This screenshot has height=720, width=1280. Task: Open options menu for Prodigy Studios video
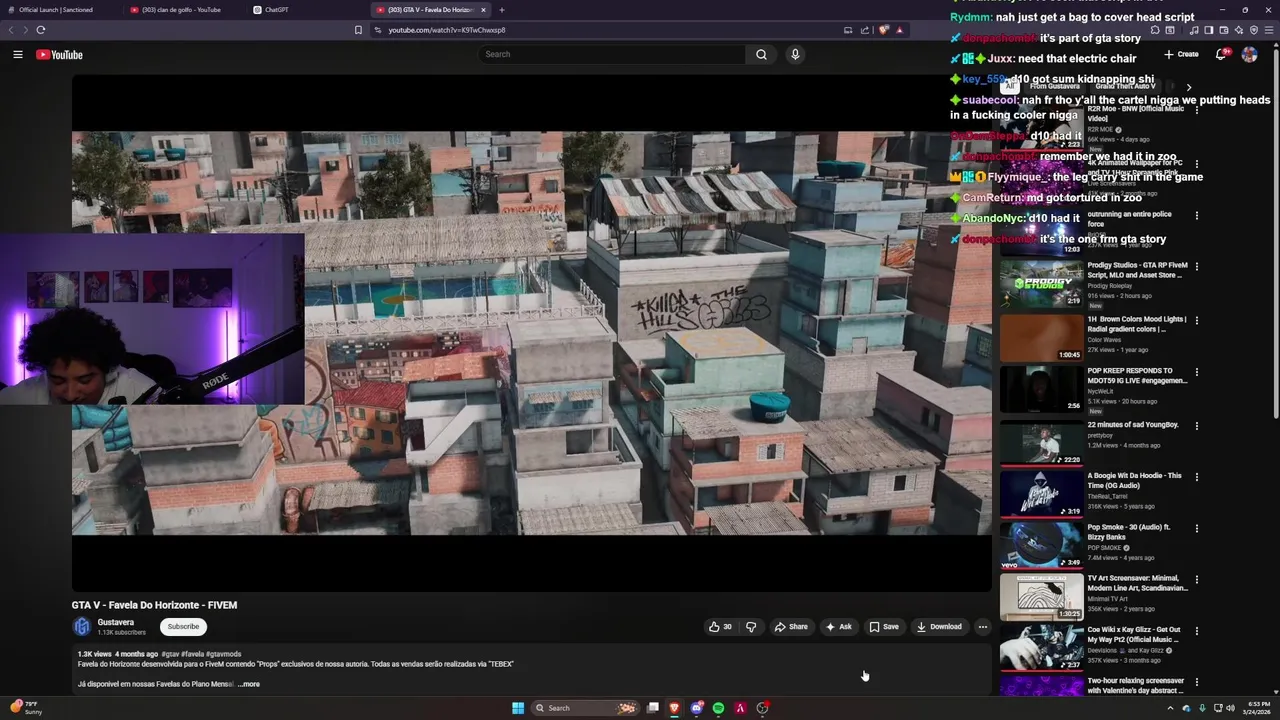pyautogui.click(x=1196, y=267)
